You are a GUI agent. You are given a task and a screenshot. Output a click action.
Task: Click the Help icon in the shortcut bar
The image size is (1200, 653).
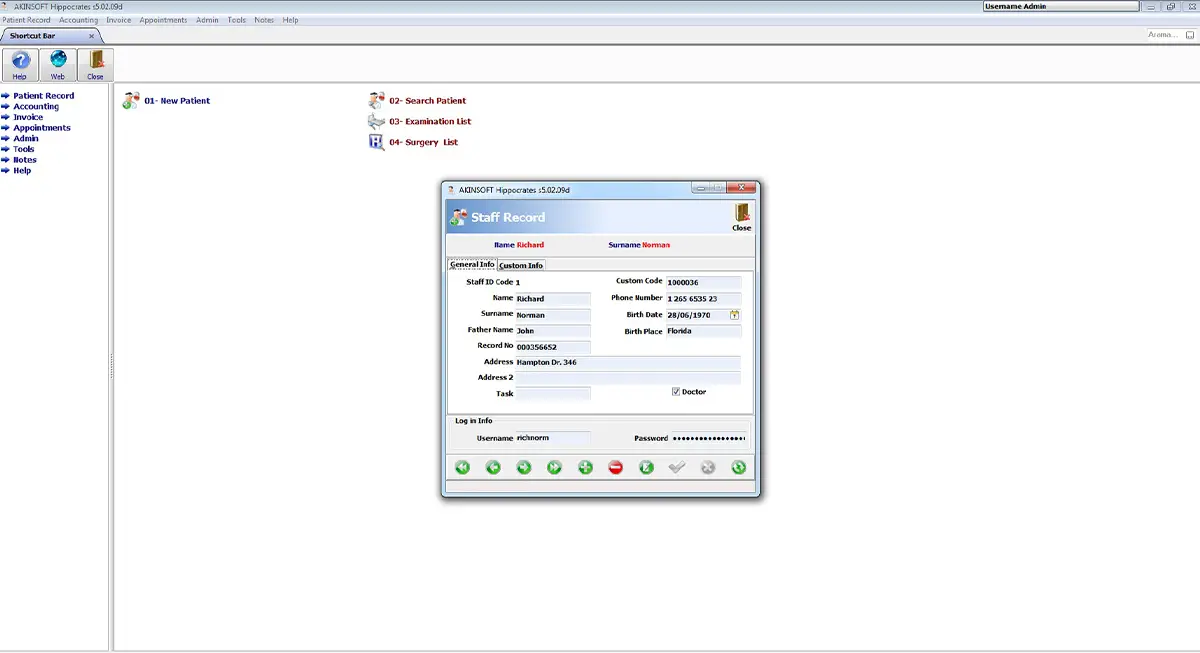[20, 64]
